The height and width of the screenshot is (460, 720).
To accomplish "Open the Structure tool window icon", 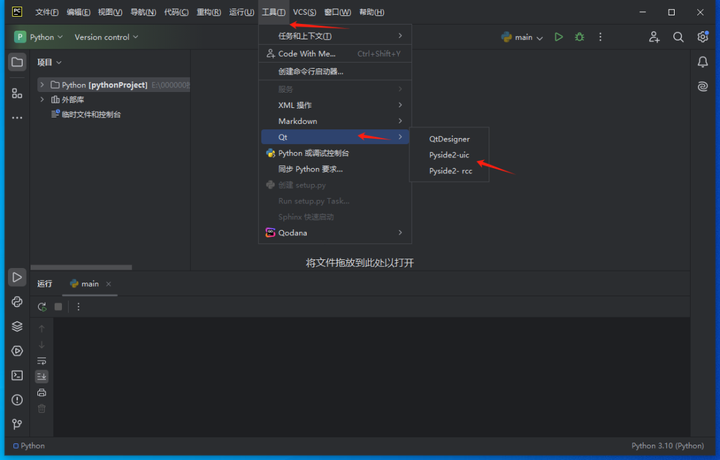I will 17,93.
